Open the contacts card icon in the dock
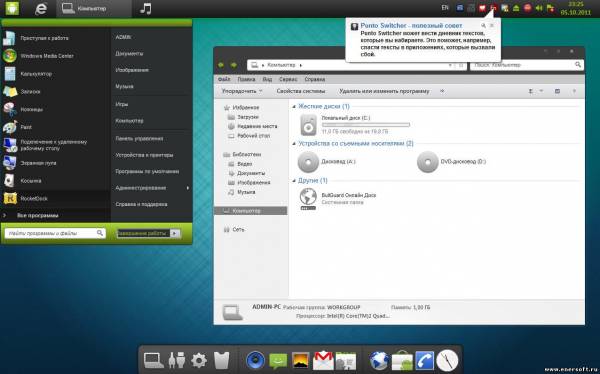Image resolution: width=600 pixels, height=374 pixels. point(346,361)
